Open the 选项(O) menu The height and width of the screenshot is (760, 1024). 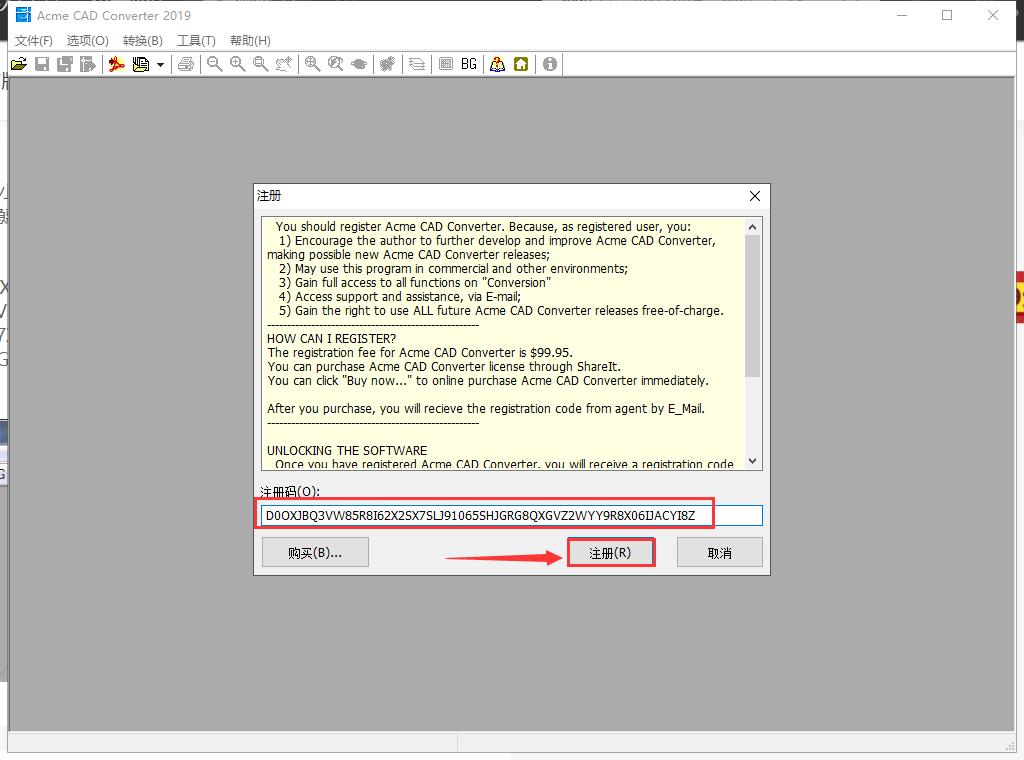pyautogui.click(x=88, y=40)
